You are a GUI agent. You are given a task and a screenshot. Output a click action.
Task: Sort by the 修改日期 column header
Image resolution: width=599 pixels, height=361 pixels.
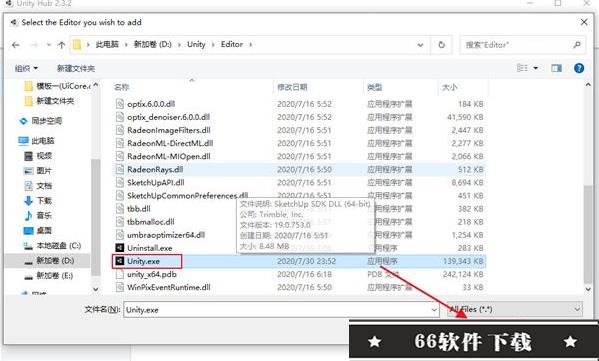click(x=292, y=87)
